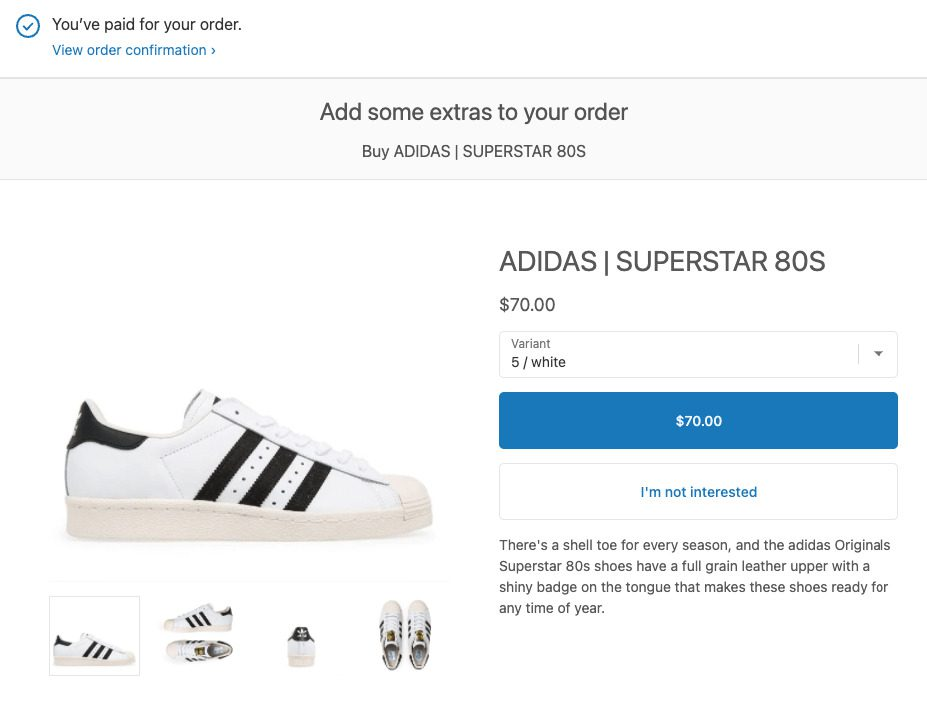This screenshot has height=703, width=927.
Task: Click the blue checkmark confirmation icon
Action: point(30,24)
